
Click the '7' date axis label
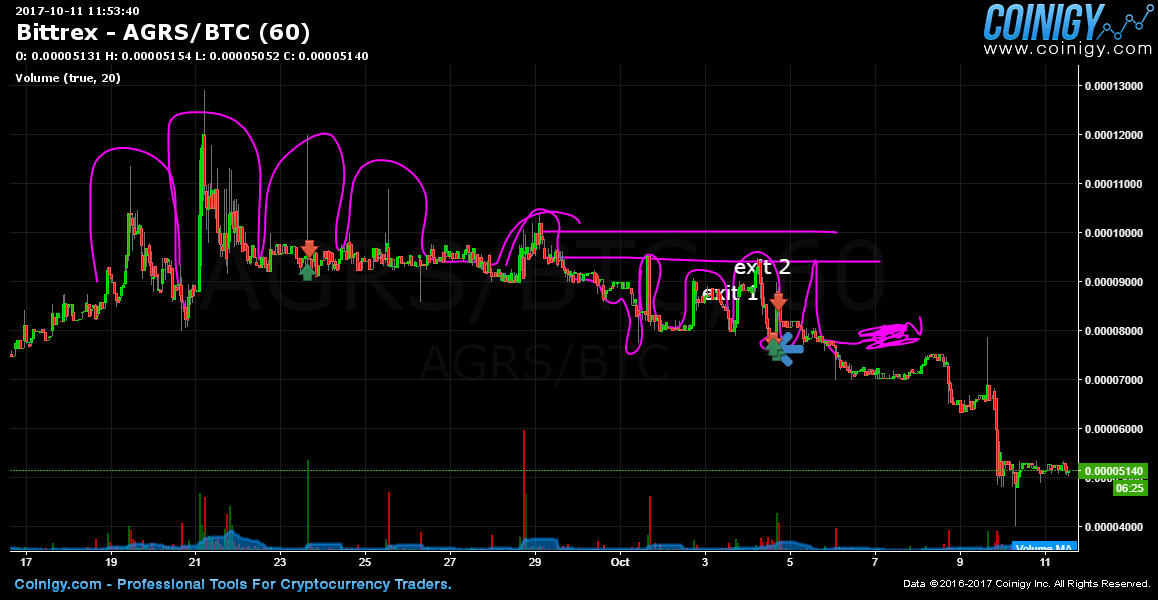(875, 562)
